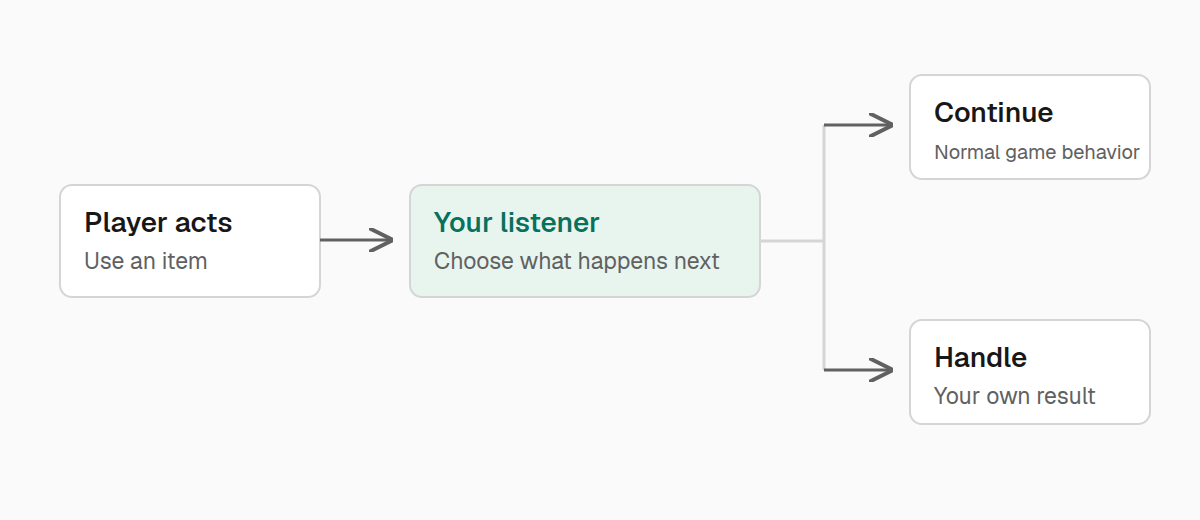Click the "Continue" heading text
This screenshot has height=520, width=1200.
click(x=994, y=112)
